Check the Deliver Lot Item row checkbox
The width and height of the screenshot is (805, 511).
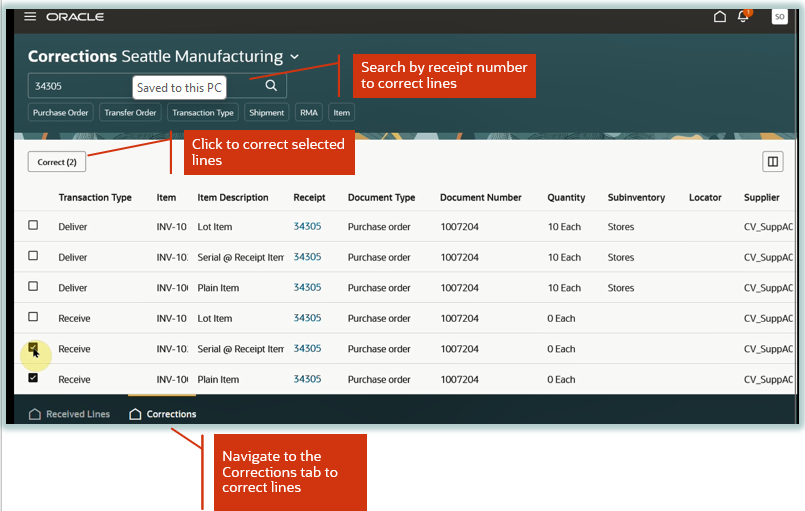[33, 225]
